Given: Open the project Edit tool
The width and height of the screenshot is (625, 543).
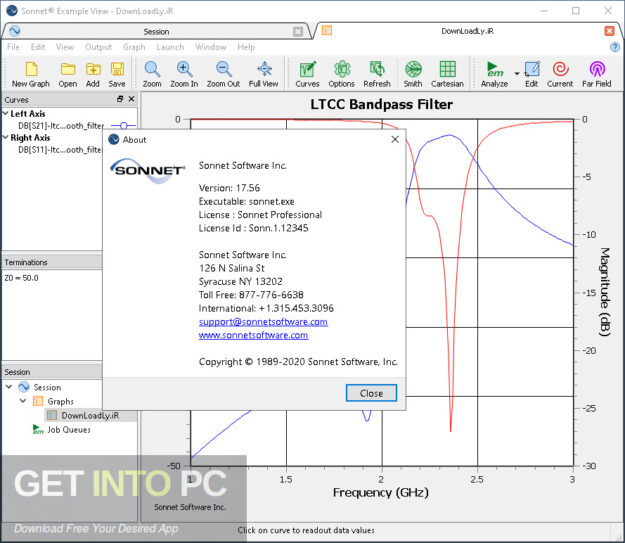Looking at the screenshot, I should tap(532, 74).
